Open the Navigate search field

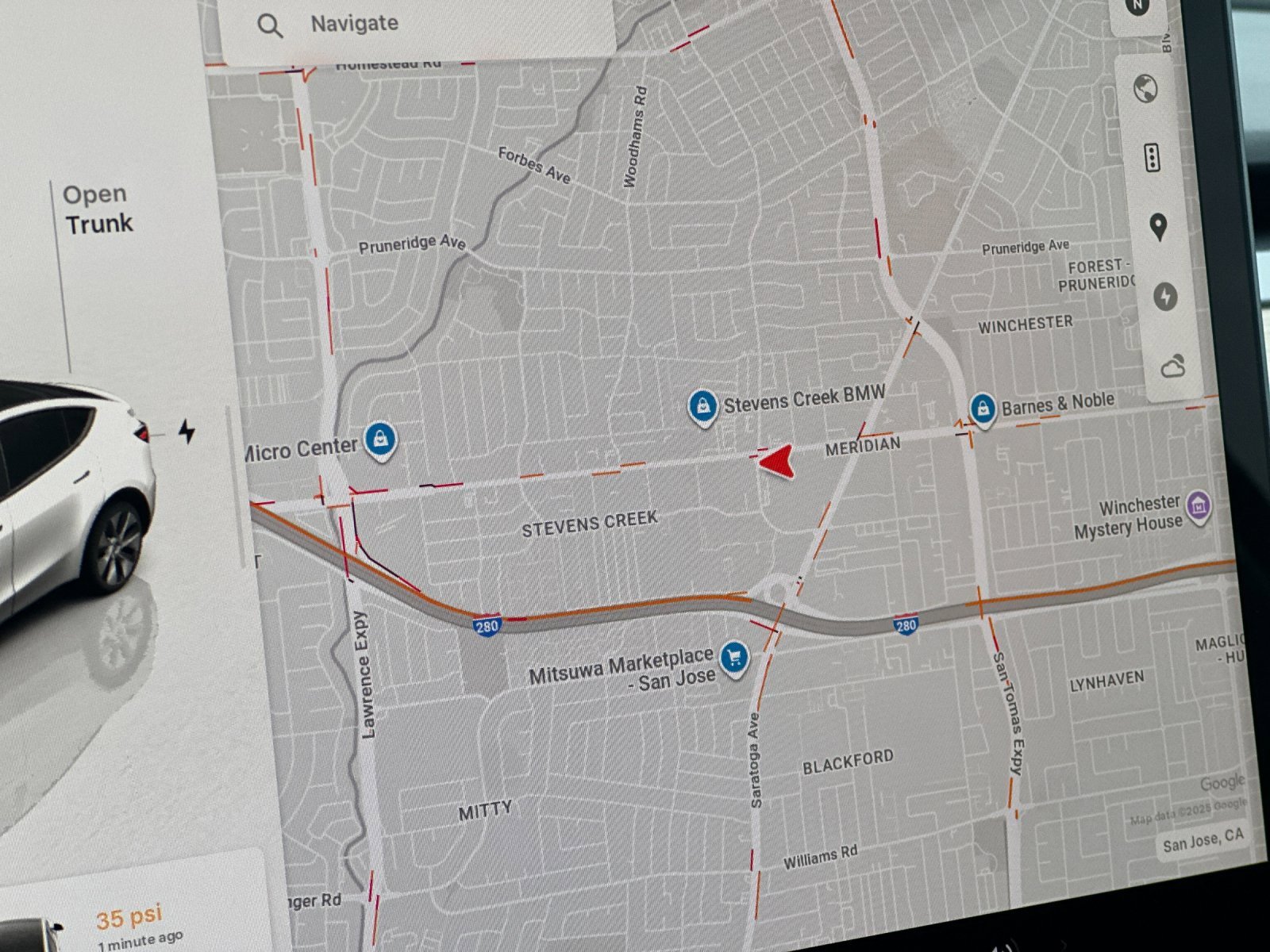tap(355, 23)
